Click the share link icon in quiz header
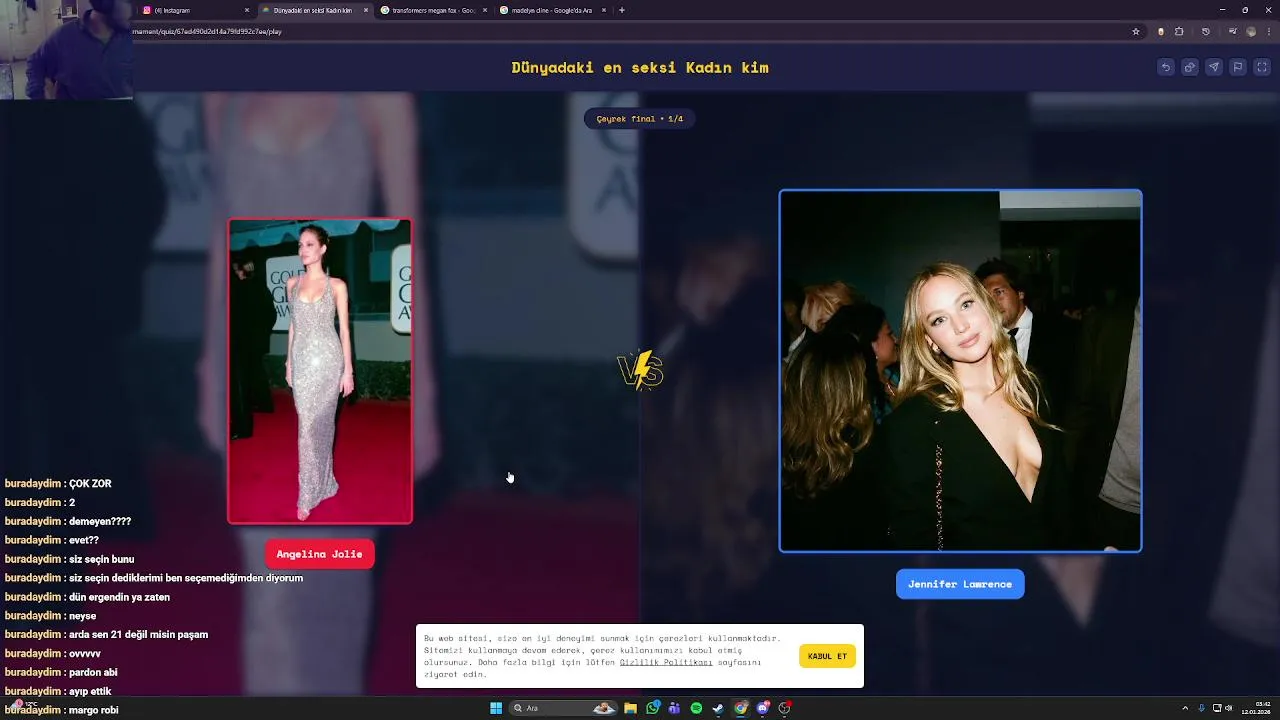This screenshot has width=1280, height=720. coord(1190,67)
